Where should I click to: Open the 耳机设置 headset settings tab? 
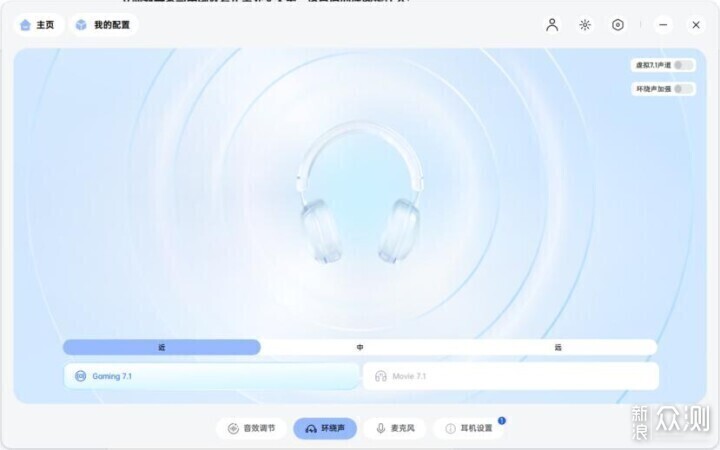coord(468,428)
